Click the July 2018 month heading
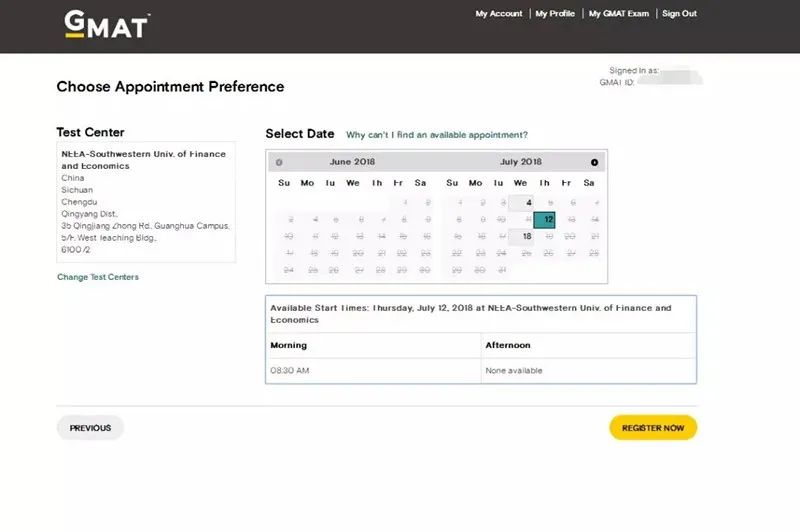The width and height of the screenshot is (800, 532). pyautogui.click(x=520, y=162)
